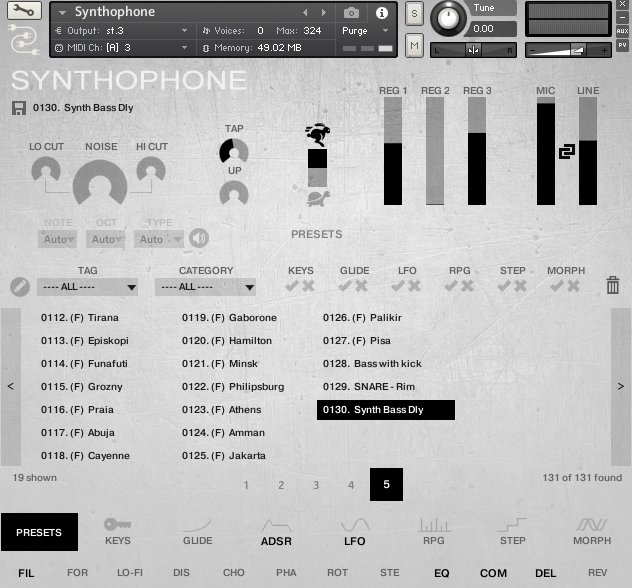Click the NOISE knob
The image size is (632, 588).
[100, 185]
